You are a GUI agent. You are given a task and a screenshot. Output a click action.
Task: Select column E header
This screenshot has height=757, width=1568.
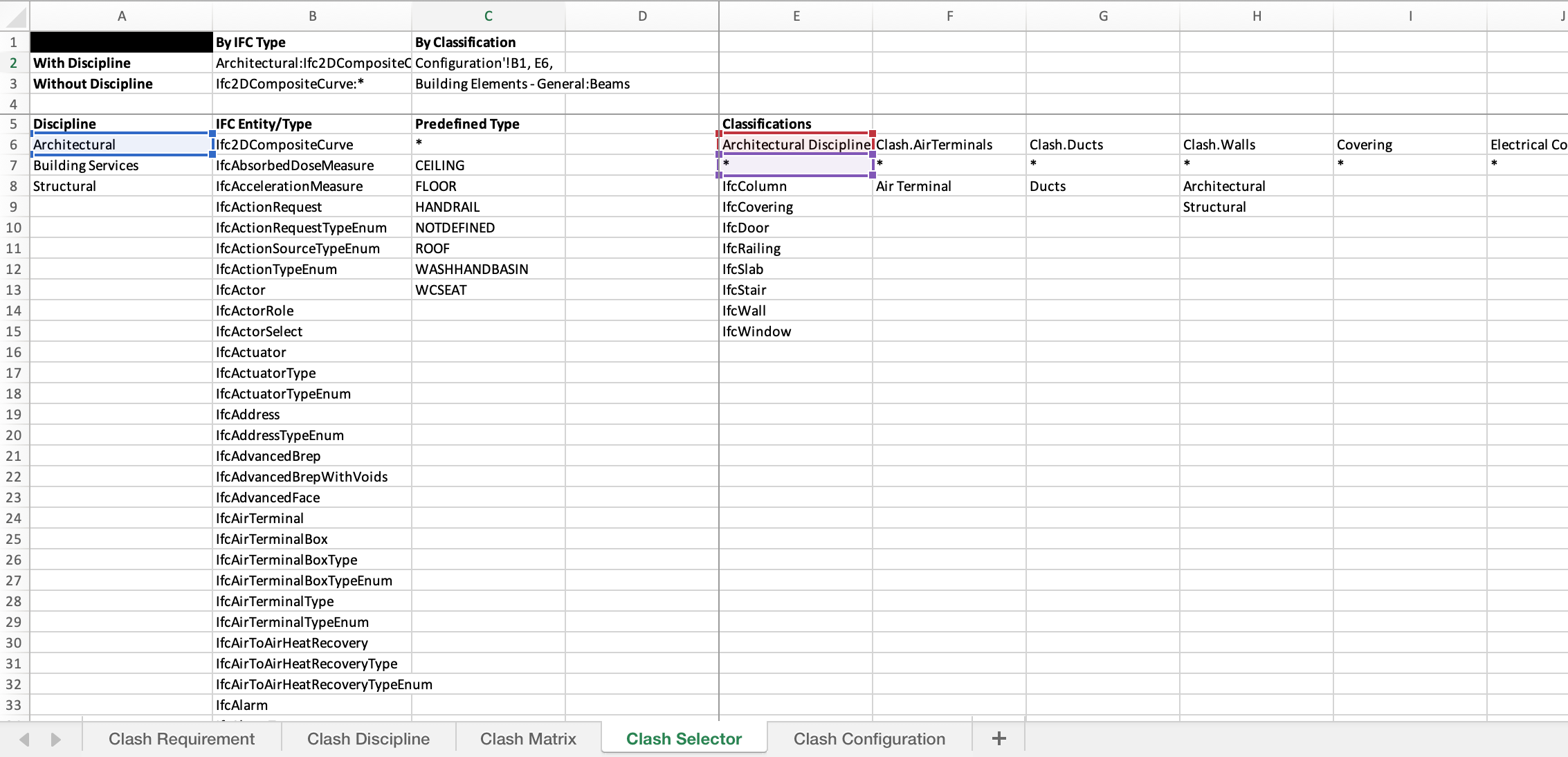coord(796,16)
